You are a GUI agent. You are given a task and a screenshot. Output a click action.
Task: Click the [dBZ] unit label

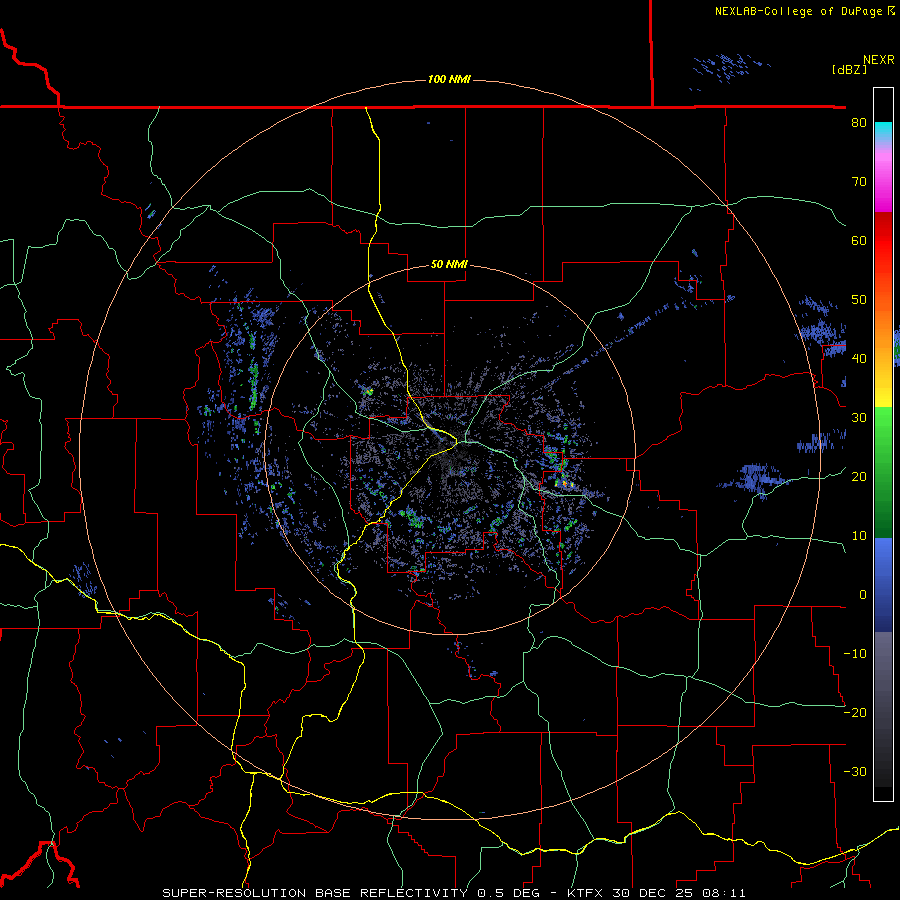849,69
